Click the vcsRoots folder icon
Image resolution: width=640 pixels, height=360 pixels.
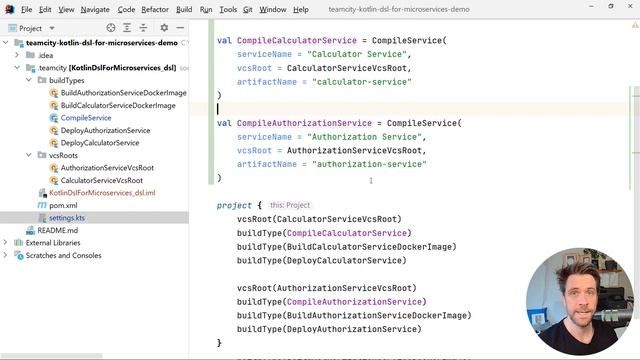pyautogui.click(x=42, y=155)
